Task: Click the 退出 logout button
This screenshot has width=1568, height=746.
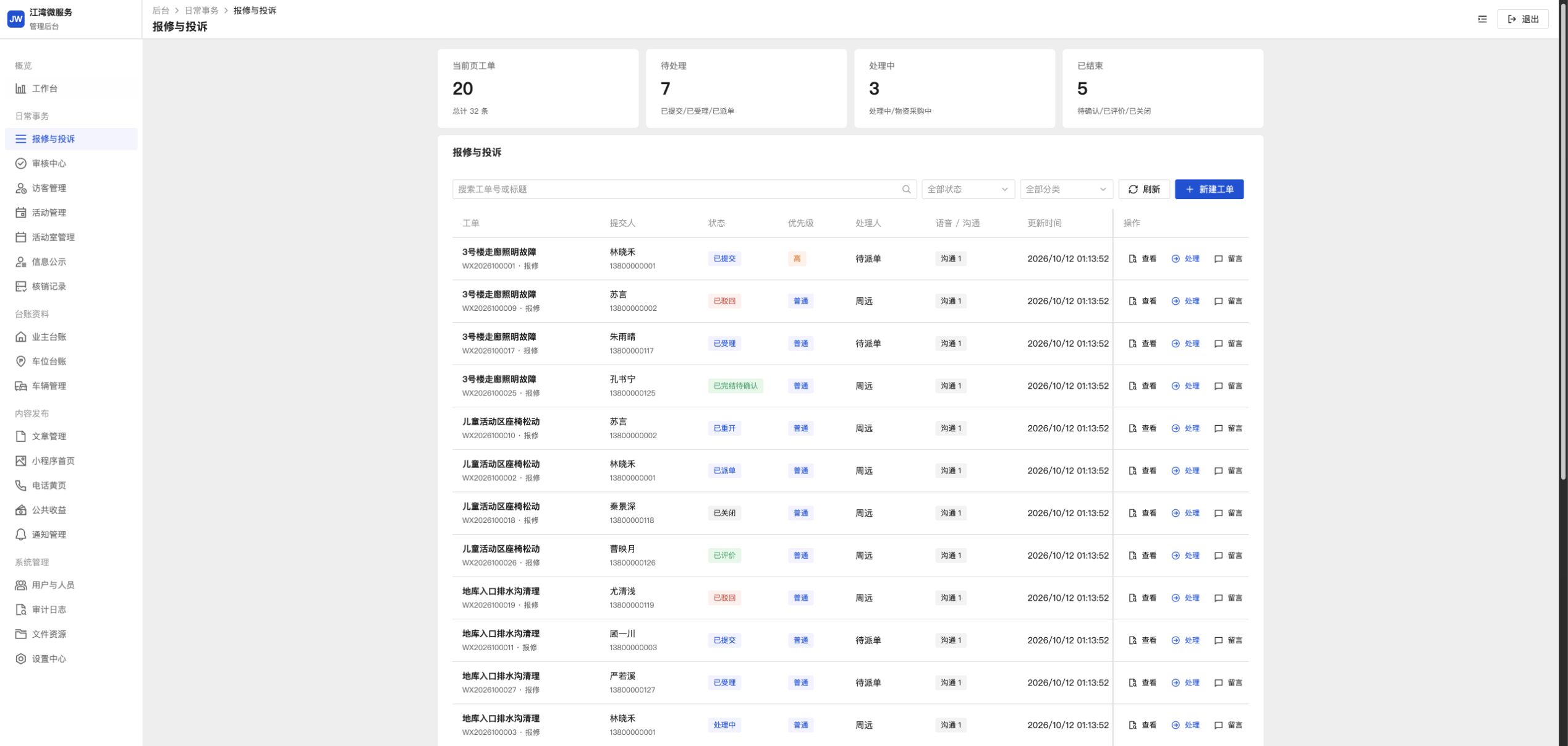Action: tap(1523, 19)
